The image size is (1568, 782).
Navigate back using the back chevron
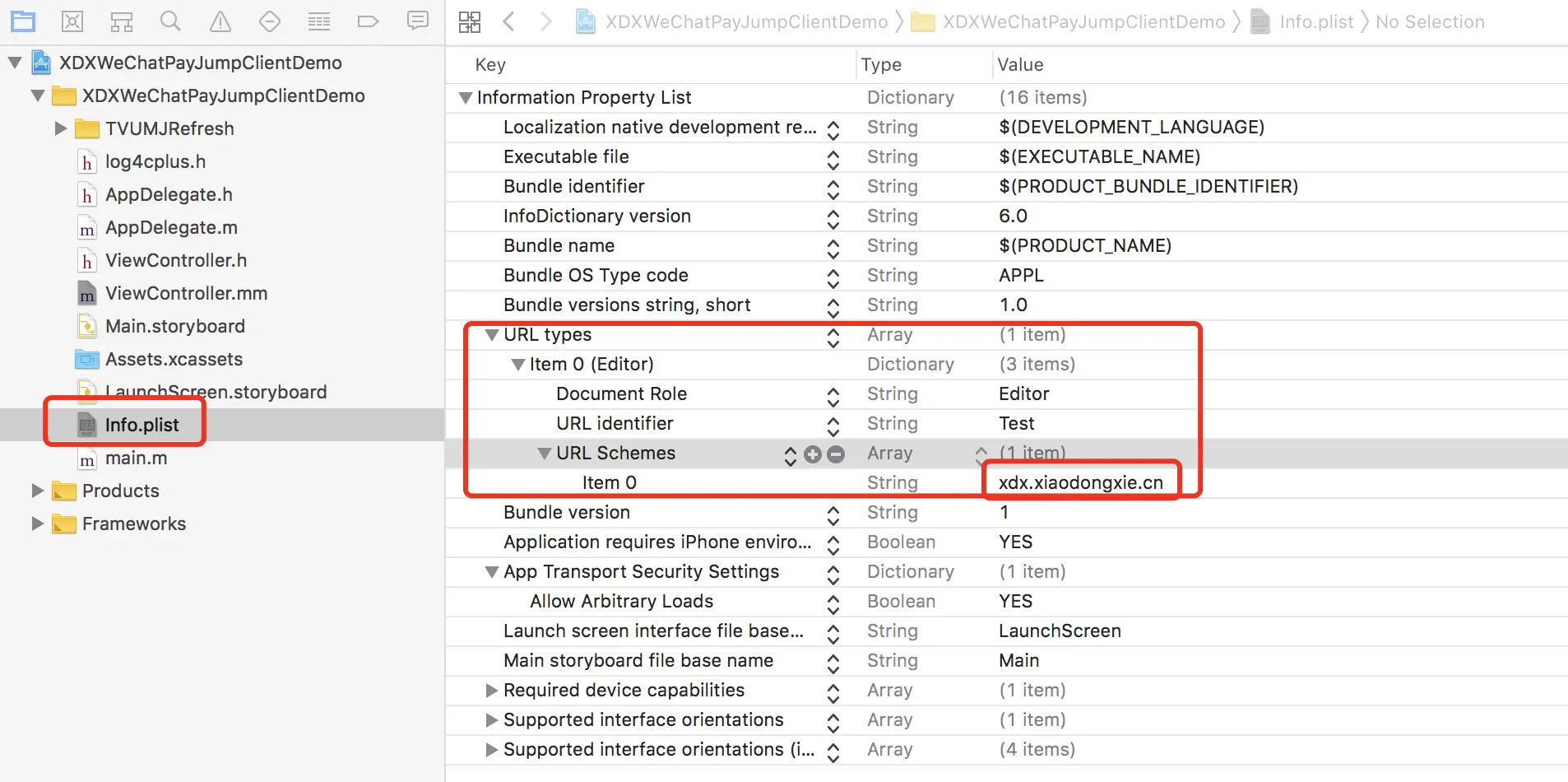pyautogui.click(x=509, y=21)
